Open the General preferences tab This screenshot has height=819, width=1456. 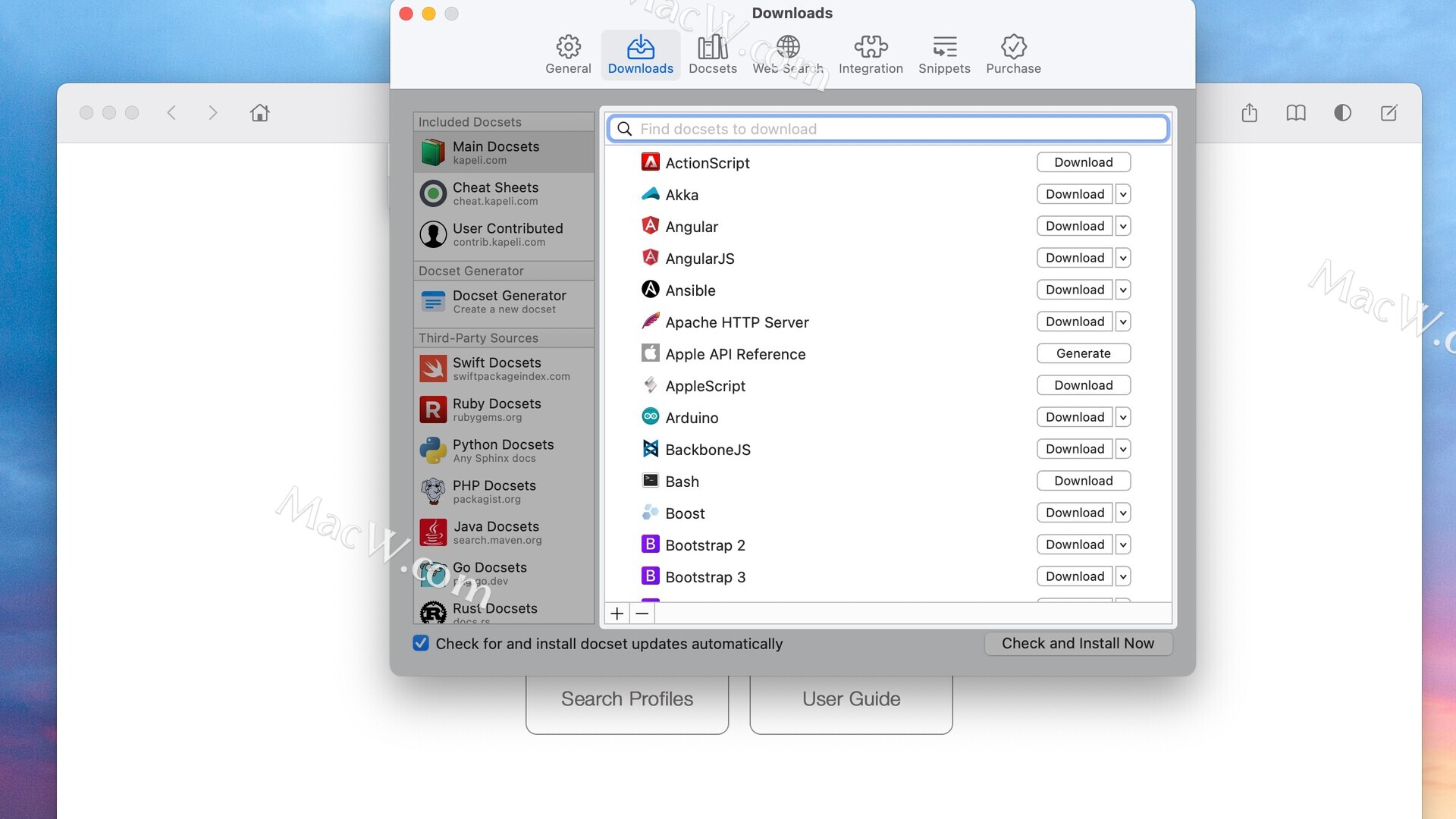tap(568, 55)
